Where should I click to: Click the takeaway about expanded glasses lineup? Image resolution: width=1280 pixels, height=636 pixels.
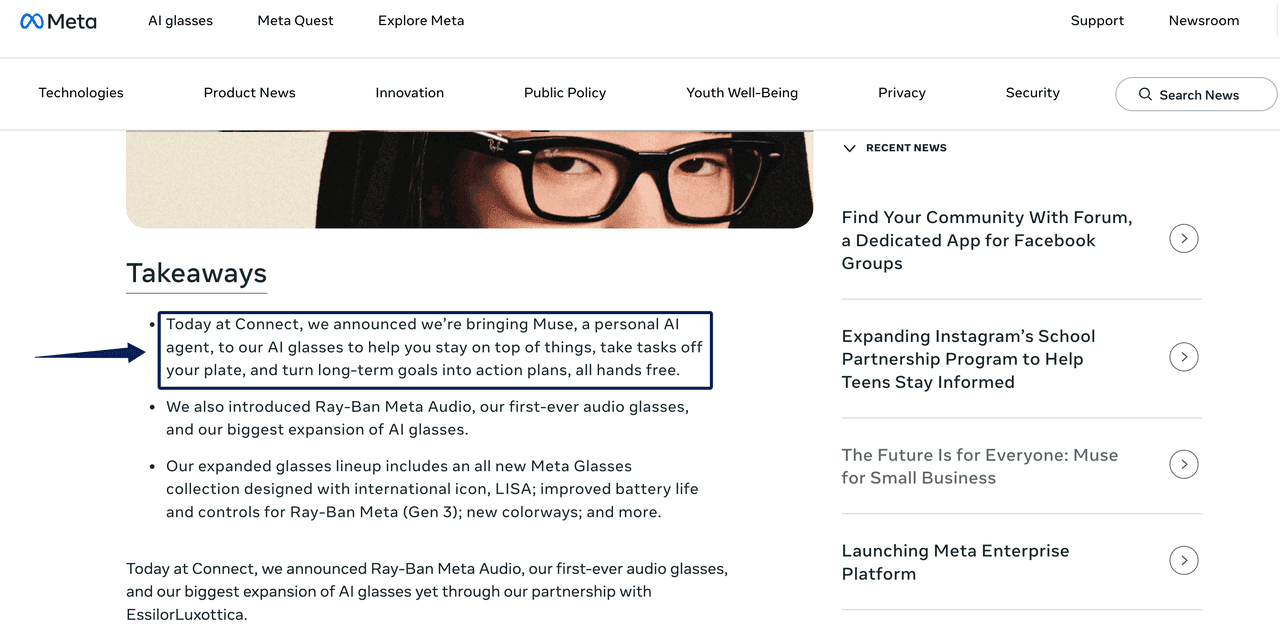(x=432, y=489)
